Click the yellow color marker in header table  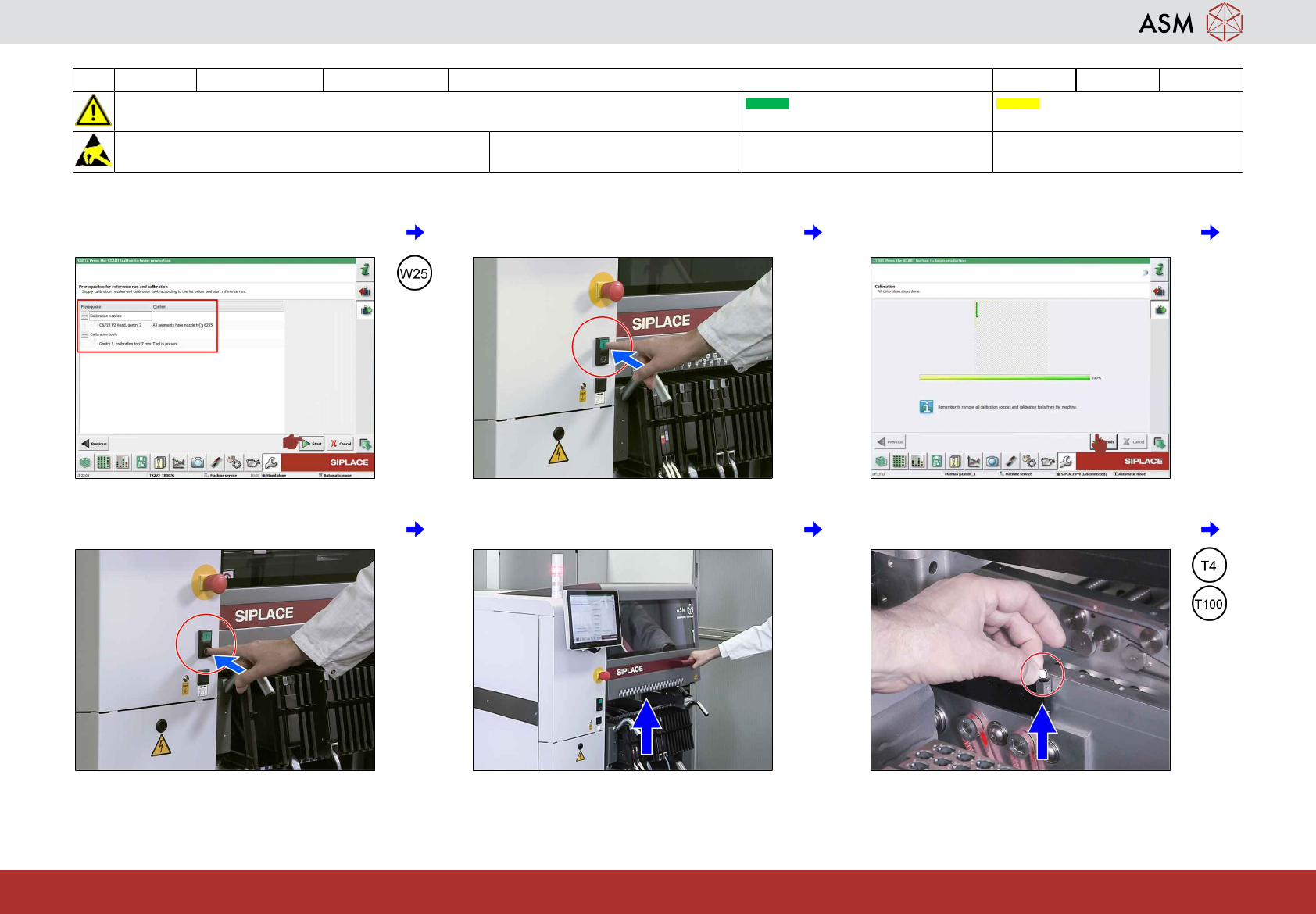[1018, 103]
